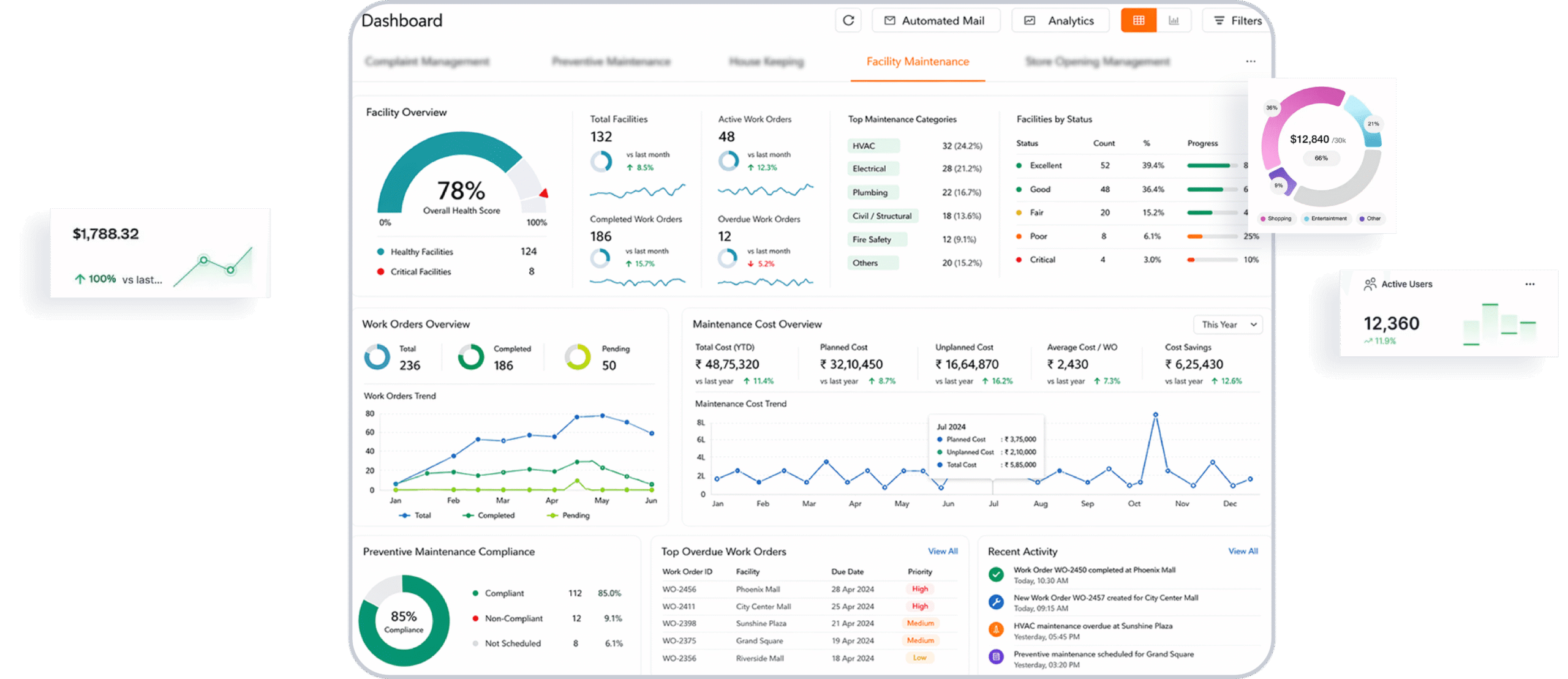The image size is (1568, 679).
Task: Click the Sunshine Plaza facility cell
Action: tap(761, 623)
